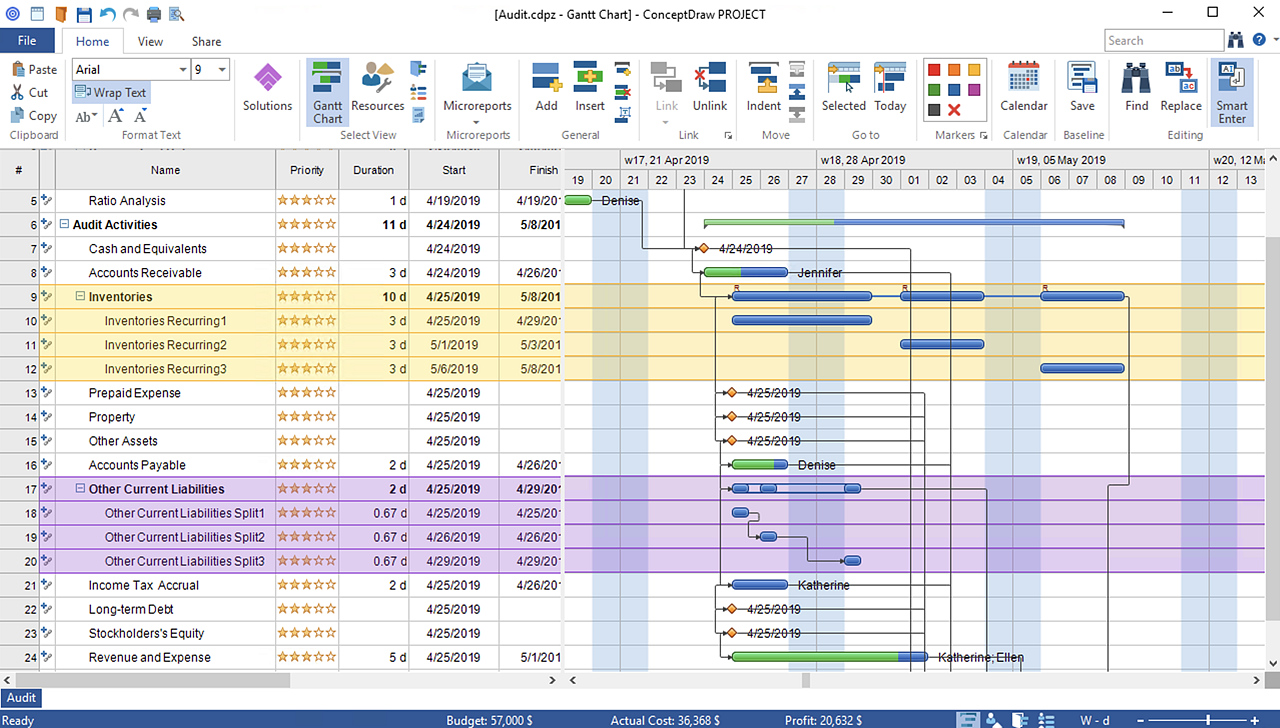
Task: Open the Find tool
Action: [x=1136, y=88]
